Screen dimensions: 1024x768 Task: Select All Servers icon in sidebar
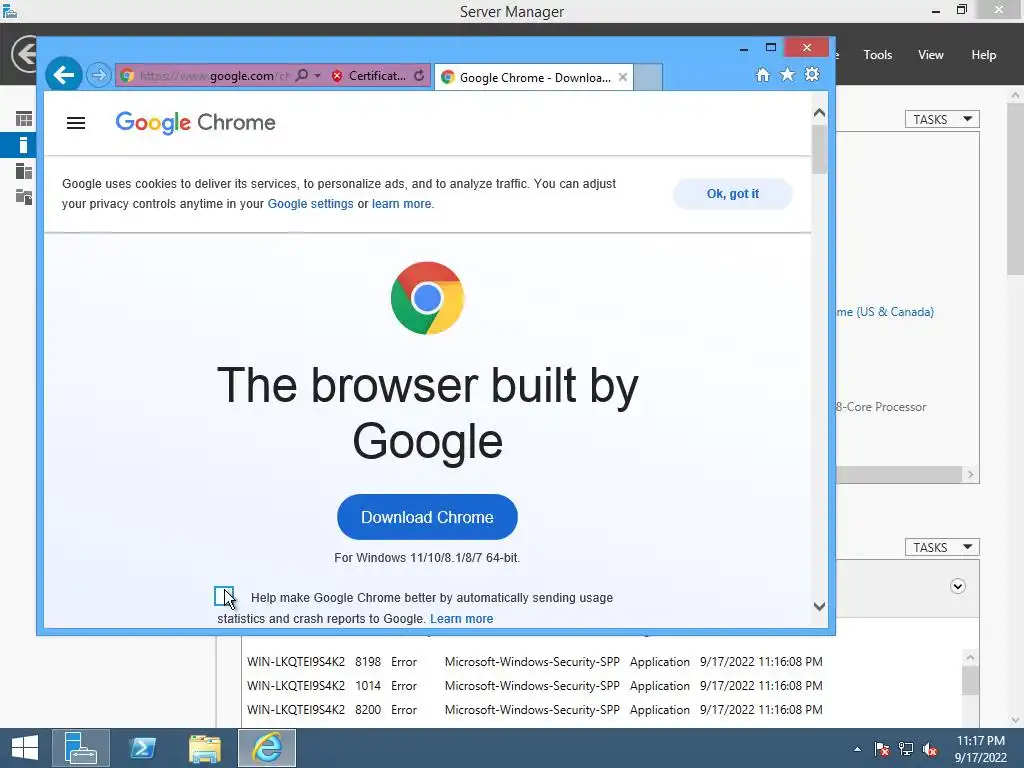[x=24, y=171]
